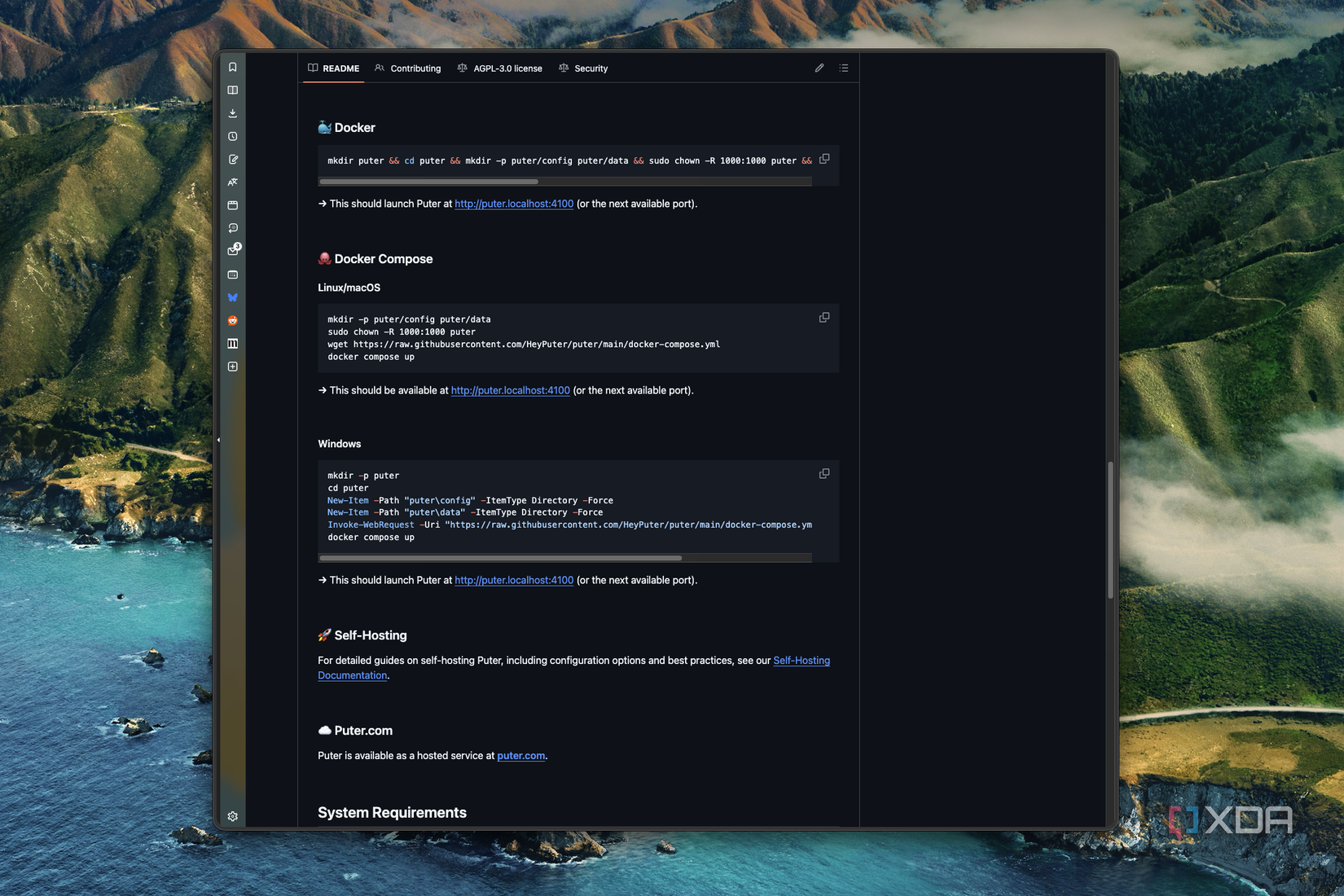Viewport: 1344px width, 896px height.
Task: Open the black-and-white "m" web panel
Action: pyautogui.click(x=232, y=344)
